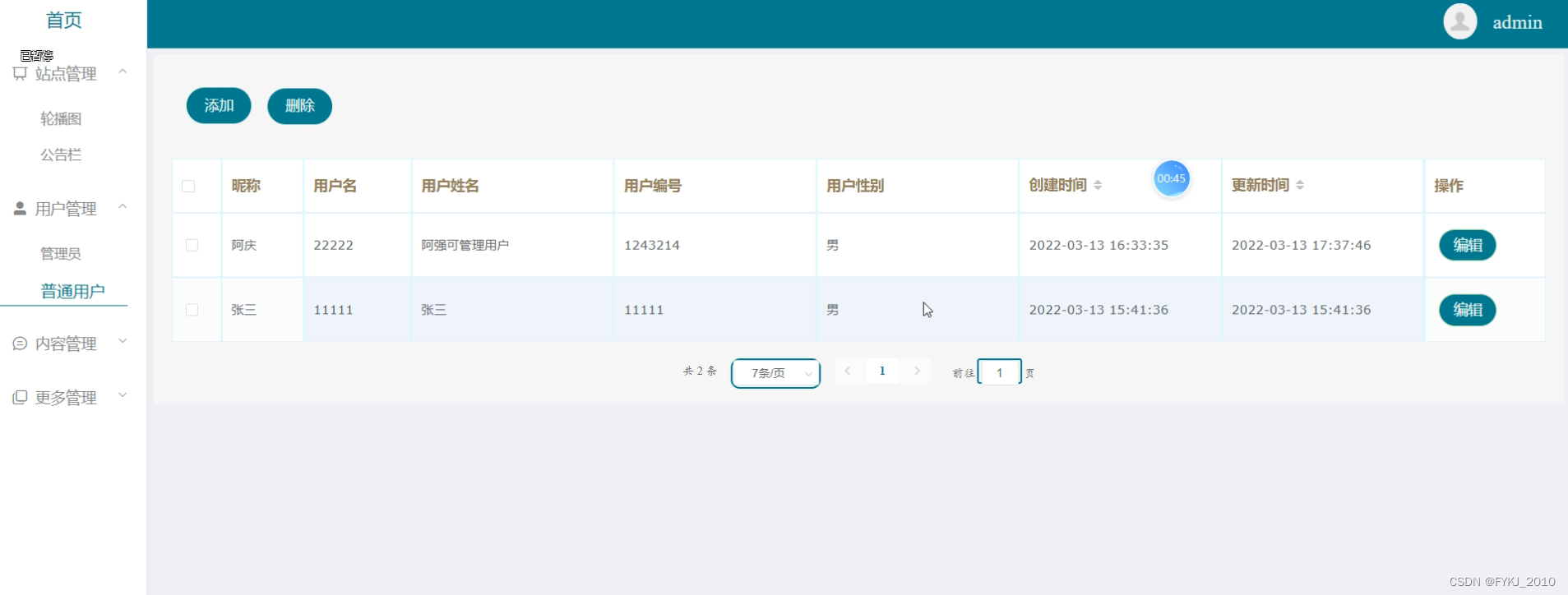The width and height of the screenshot is (1568, 595).
Task: Click the 男 gender cell in 张三 row
Action: pos(832,310)
